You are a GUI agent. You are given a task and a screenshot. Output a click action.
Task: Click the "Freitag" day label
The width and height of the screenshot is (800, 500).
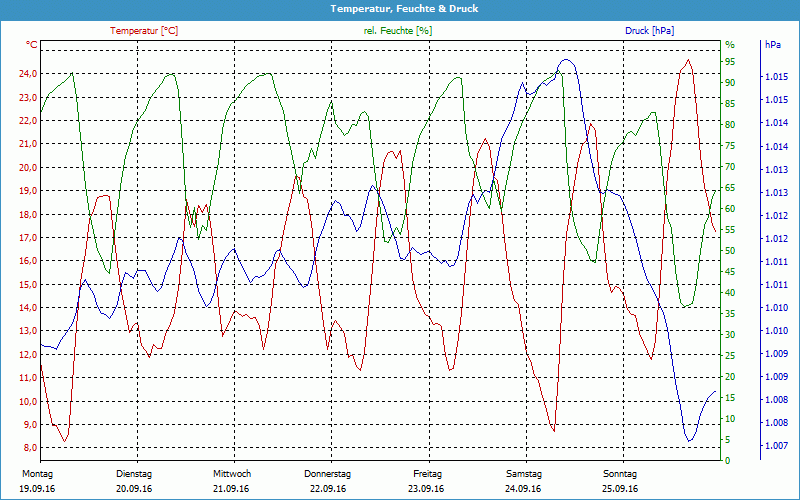(428, 474)
